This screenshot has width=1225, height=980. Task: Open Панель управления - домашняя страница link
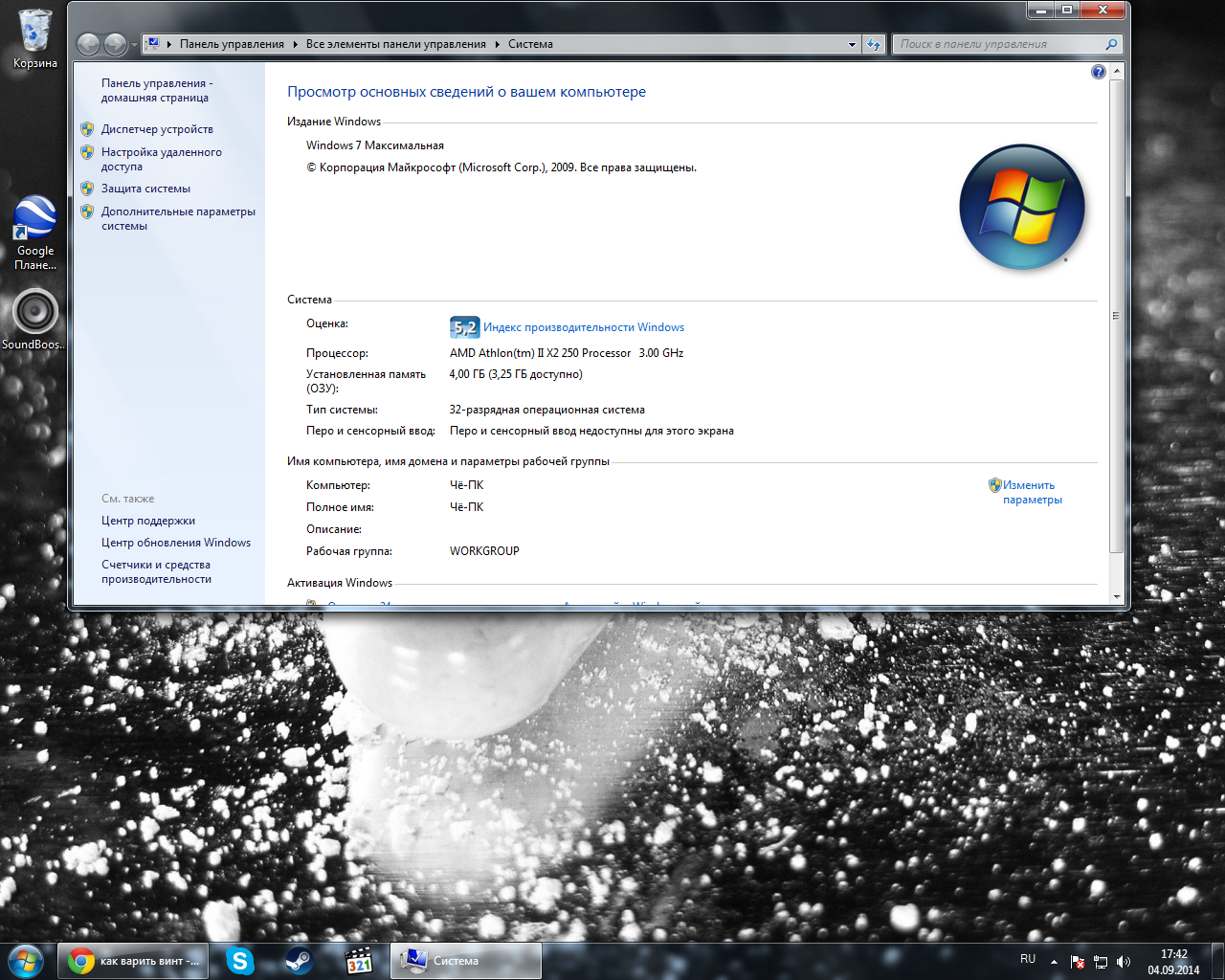pyautogui.click(x=157, y=90)
